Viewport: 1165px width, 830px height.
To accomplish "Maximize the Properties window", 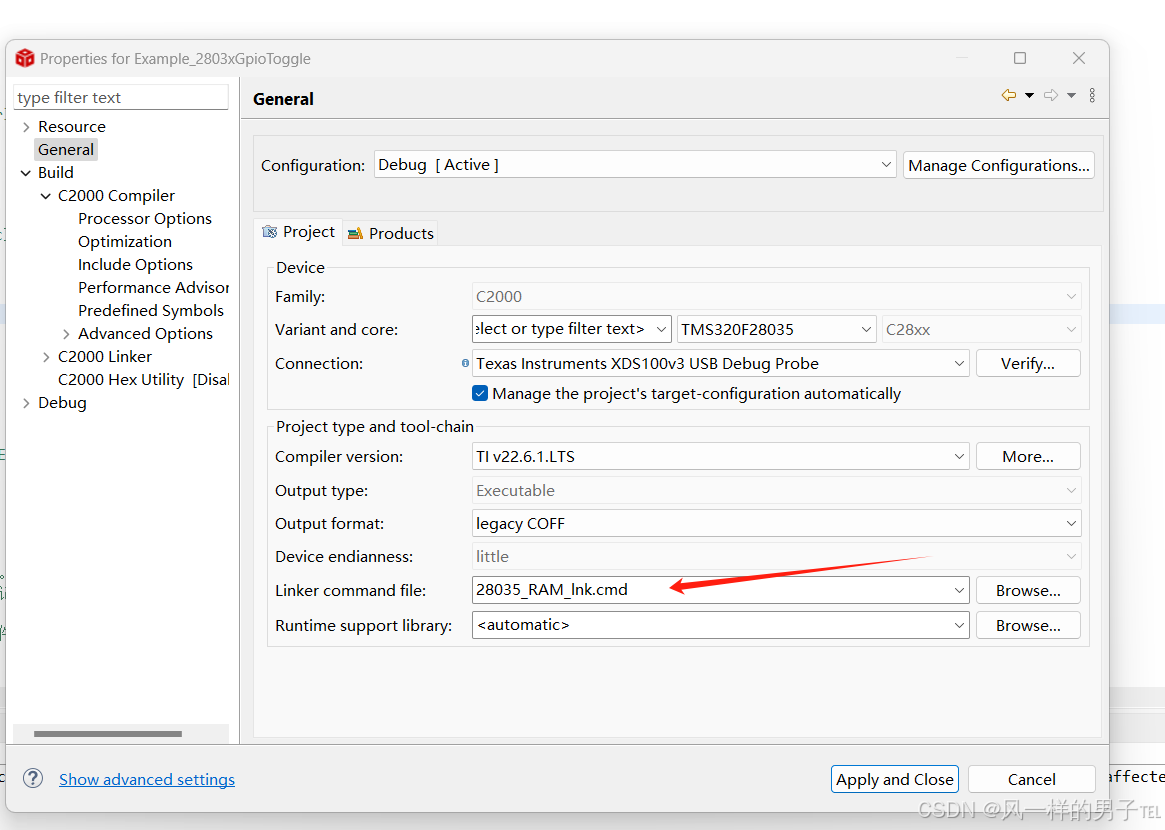I will tap(1020, 58).
